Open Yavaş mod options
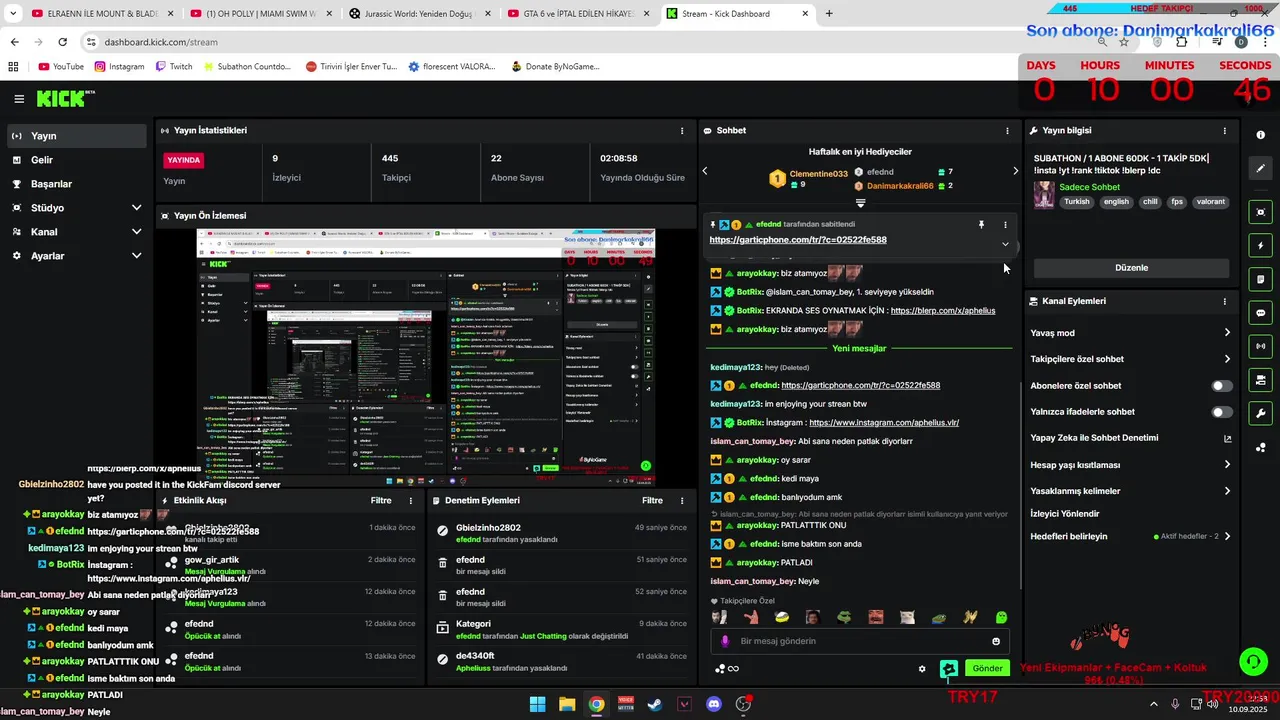Viewport: 1280px width, 720px height. click(1130, 333)
